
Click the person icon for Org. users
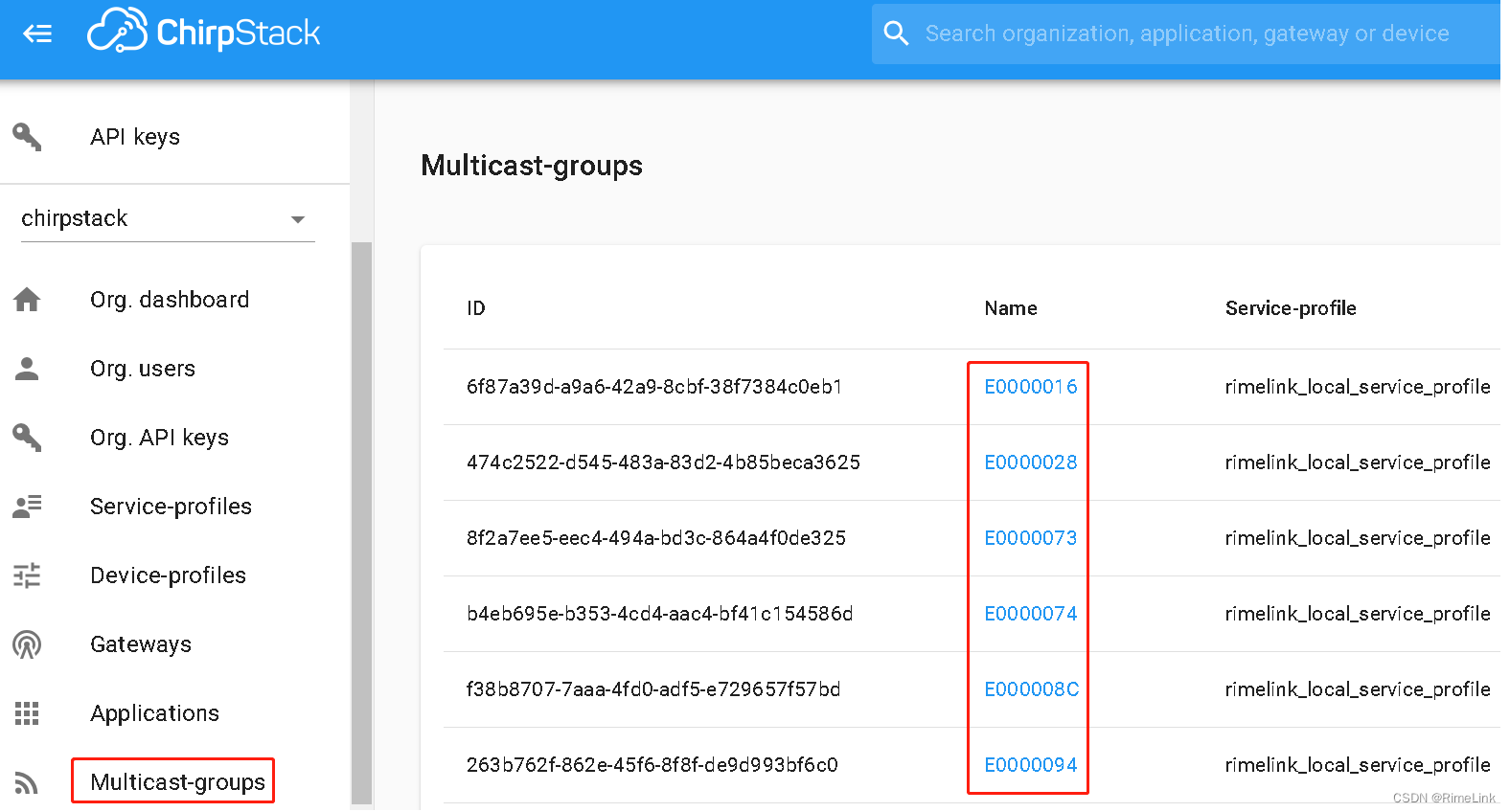click(27, 369)
